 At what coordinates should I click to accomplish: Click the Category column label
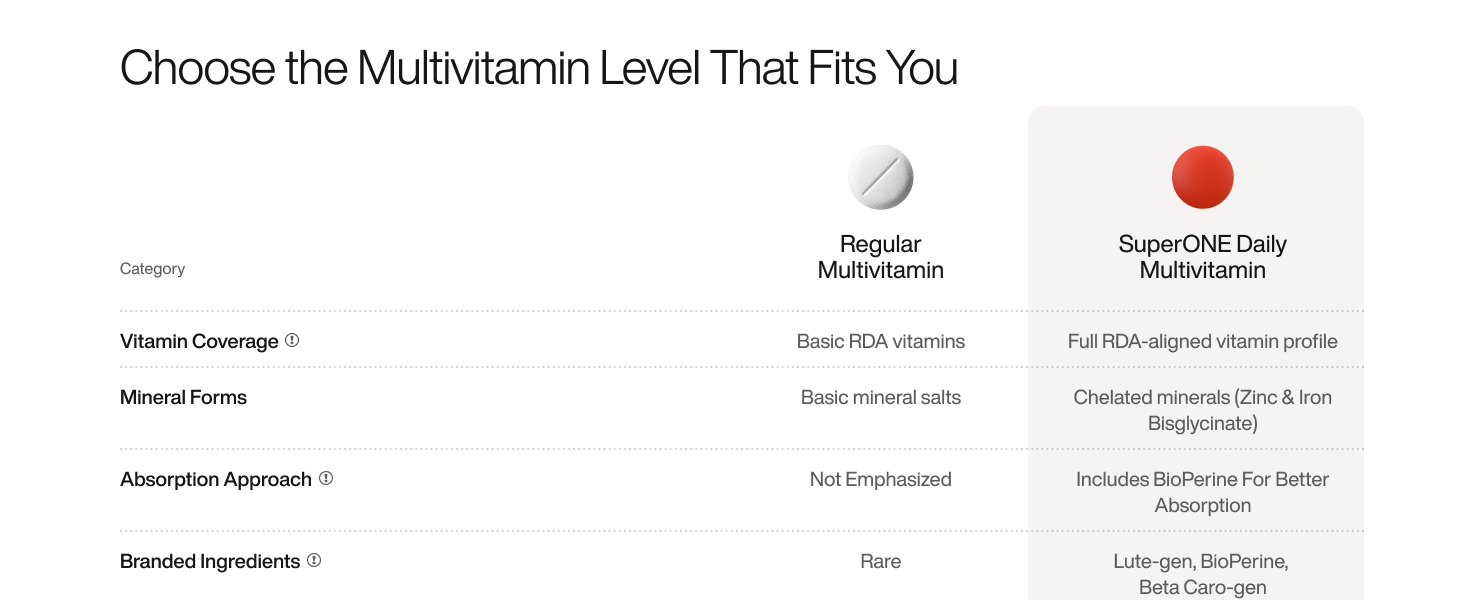point(152,269)
